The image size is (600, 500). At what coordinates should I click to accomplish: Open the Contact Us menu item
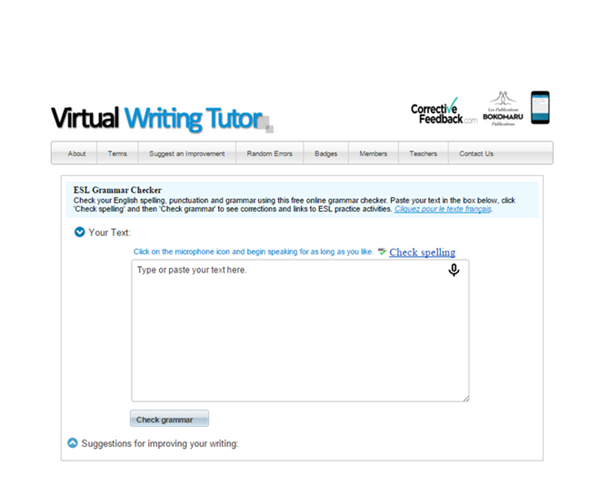[476, 153]
